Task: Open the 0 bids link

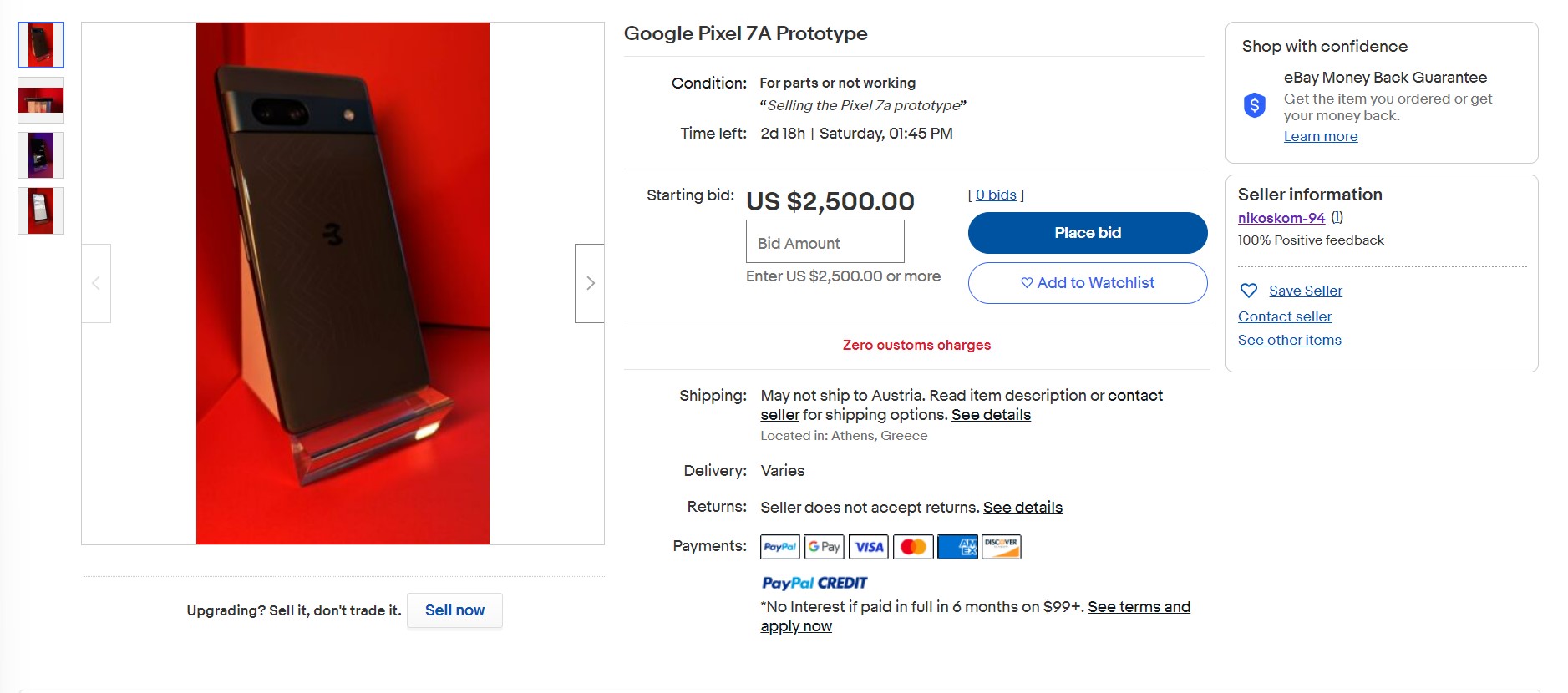Action: point(996,195)
